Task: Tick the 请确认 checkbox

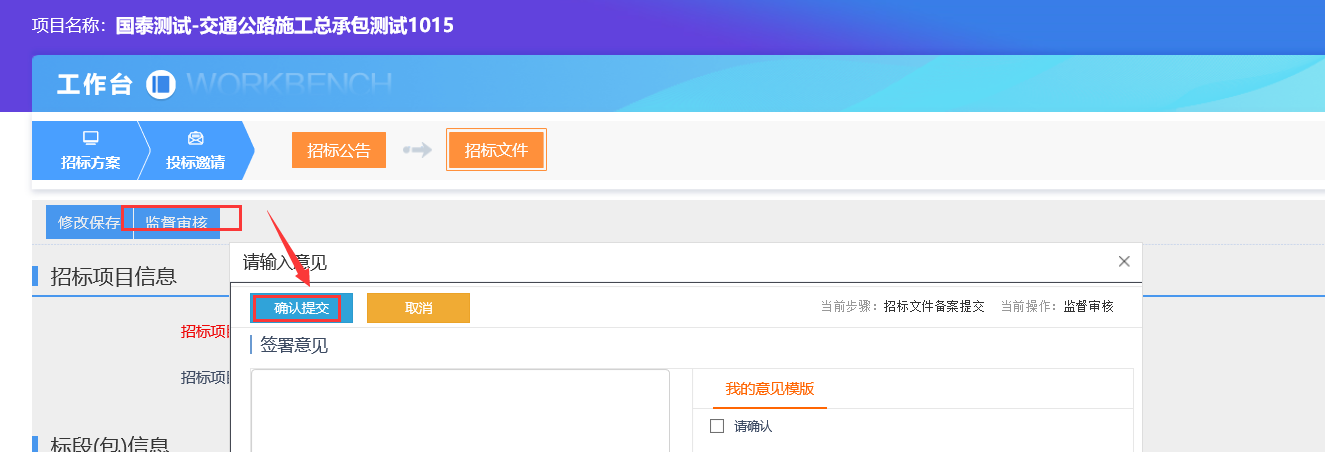Action: [716, 426]
